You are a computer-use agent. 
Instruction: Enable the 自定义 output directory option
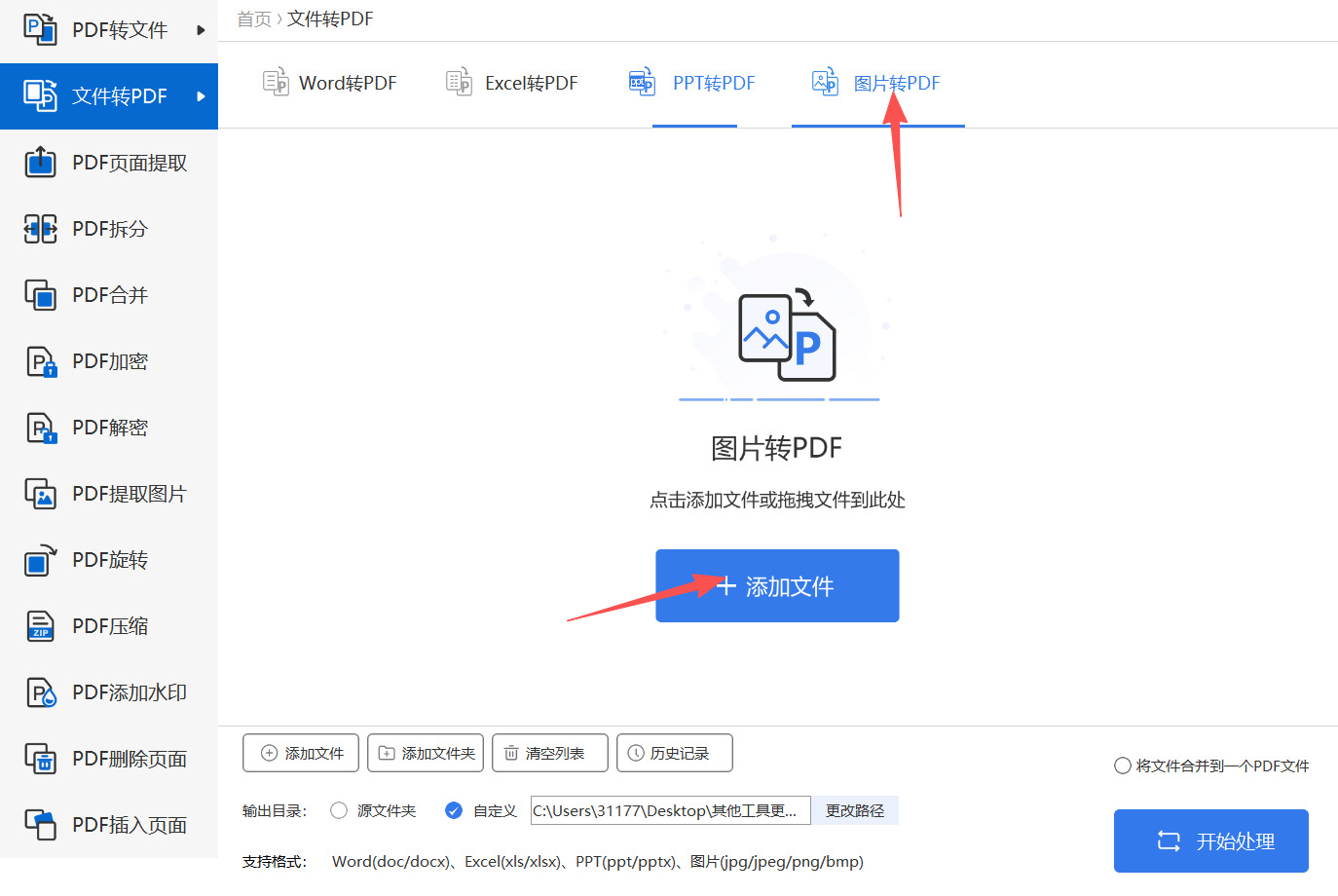(454, 809)
